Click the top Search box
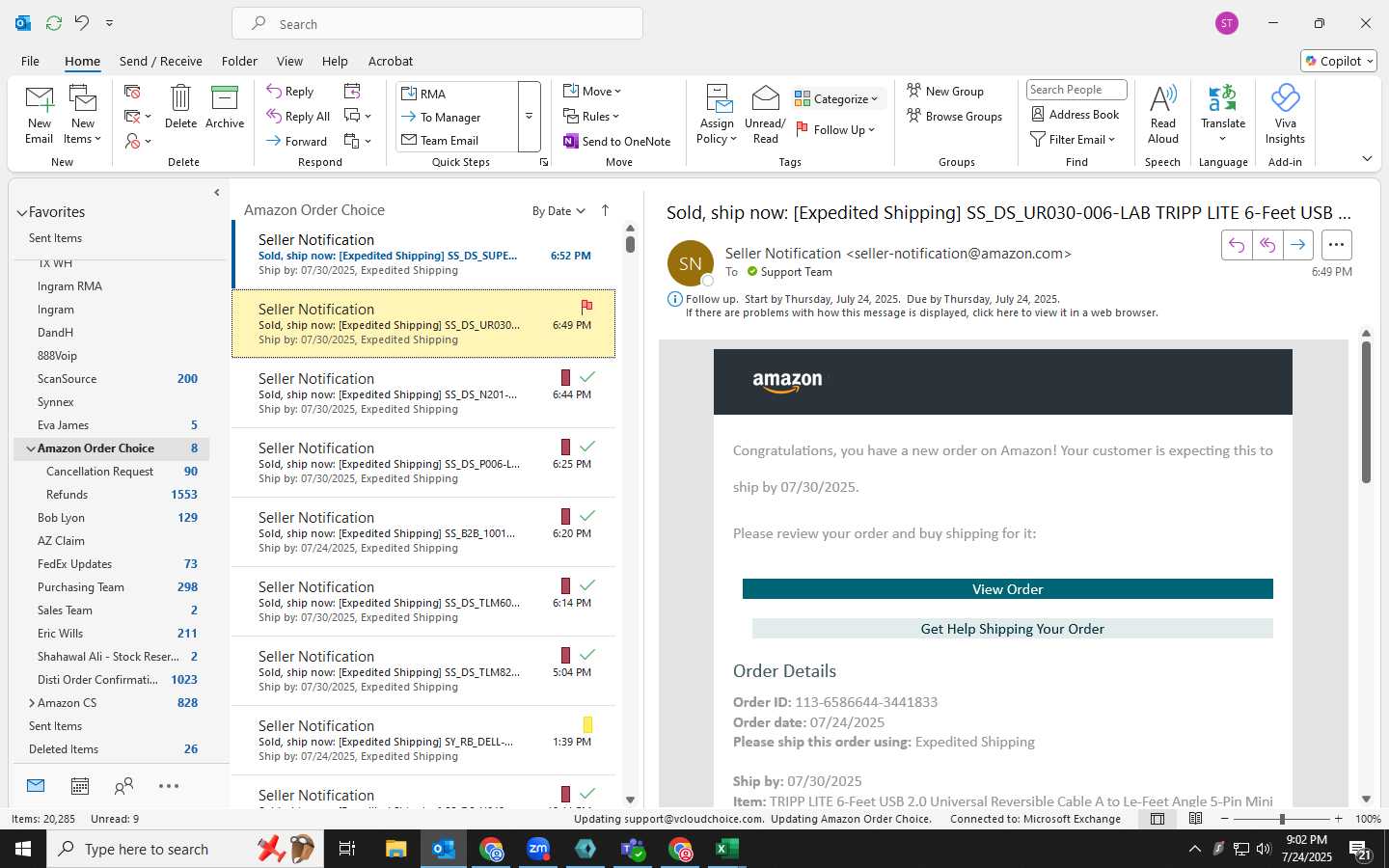1389x868 pixels. click(x=437, y=24)
